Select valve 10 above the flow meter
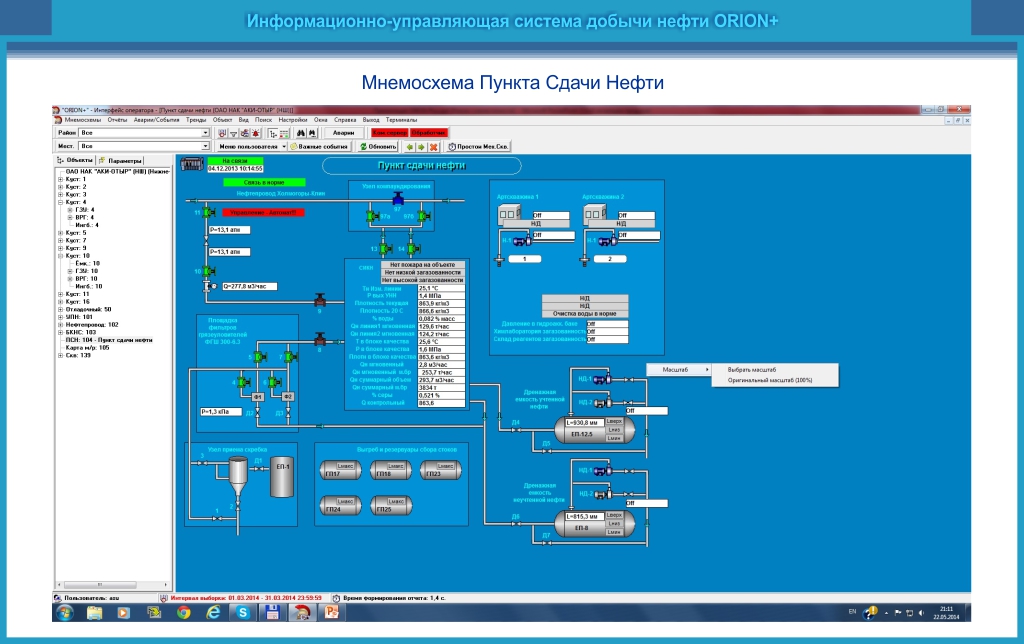The width and height of the screenshot is (1024, 644). [208, 271]
